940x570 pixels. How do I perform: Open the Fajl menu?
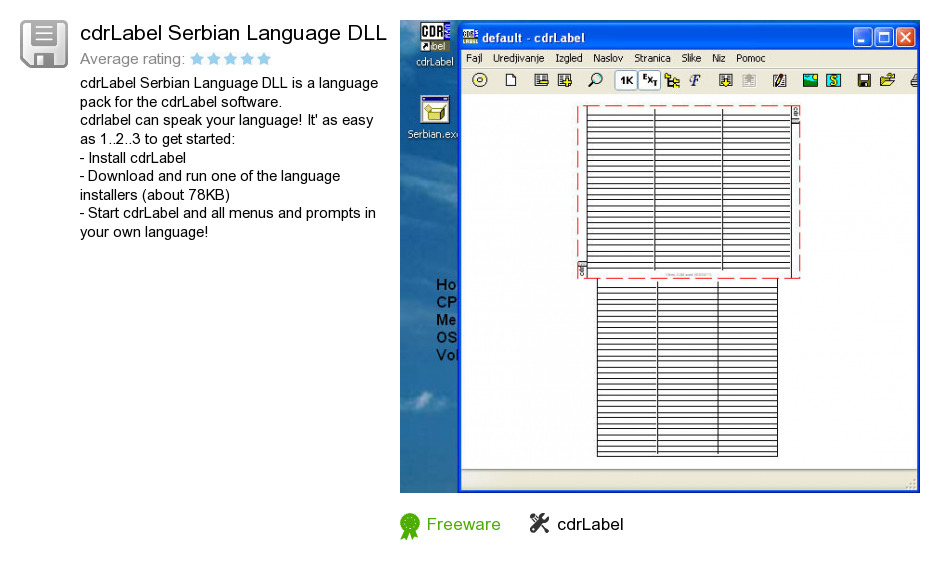[474, 58]
